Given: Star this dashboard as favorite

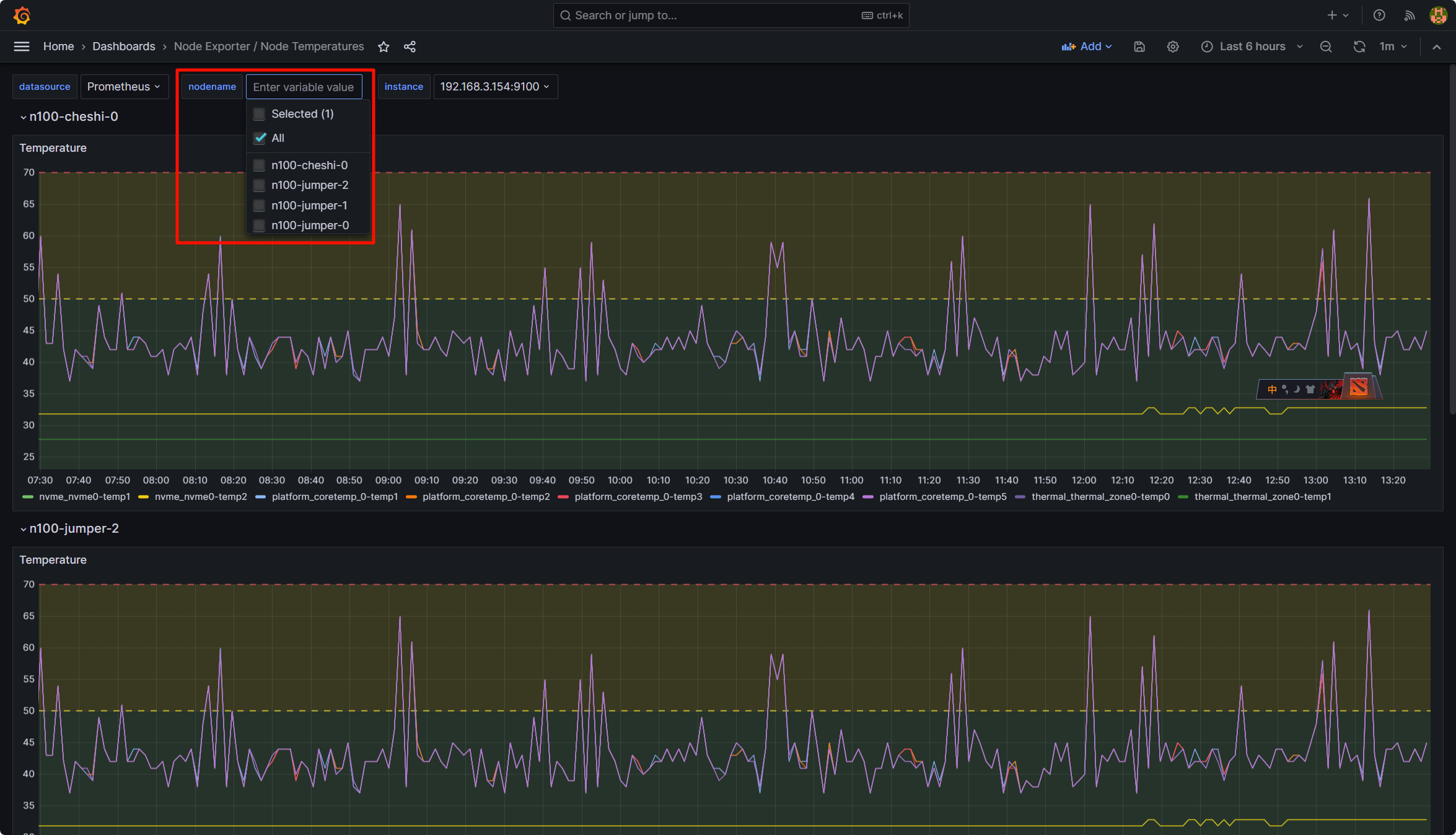Looking at the screenshot, I should pyautogui.click(x=384, y=46).
